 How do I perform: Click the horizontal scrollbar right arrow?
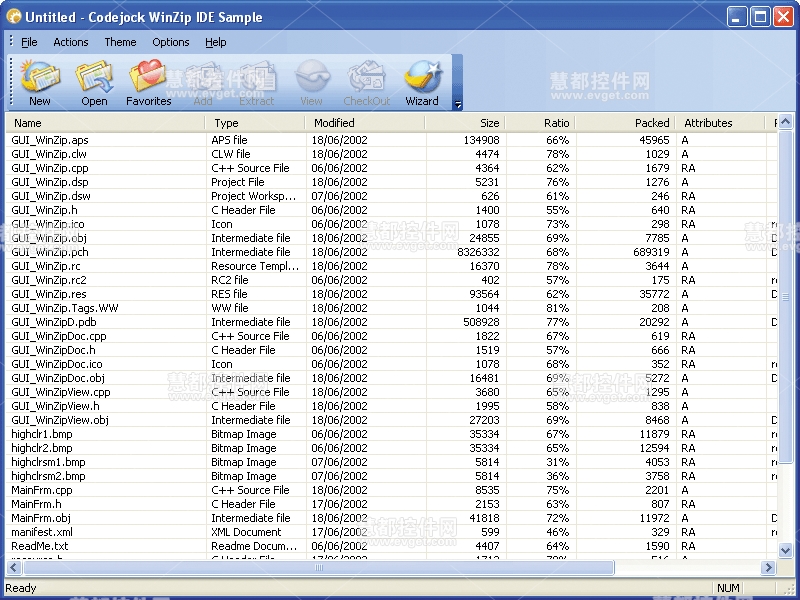[768, 567]
